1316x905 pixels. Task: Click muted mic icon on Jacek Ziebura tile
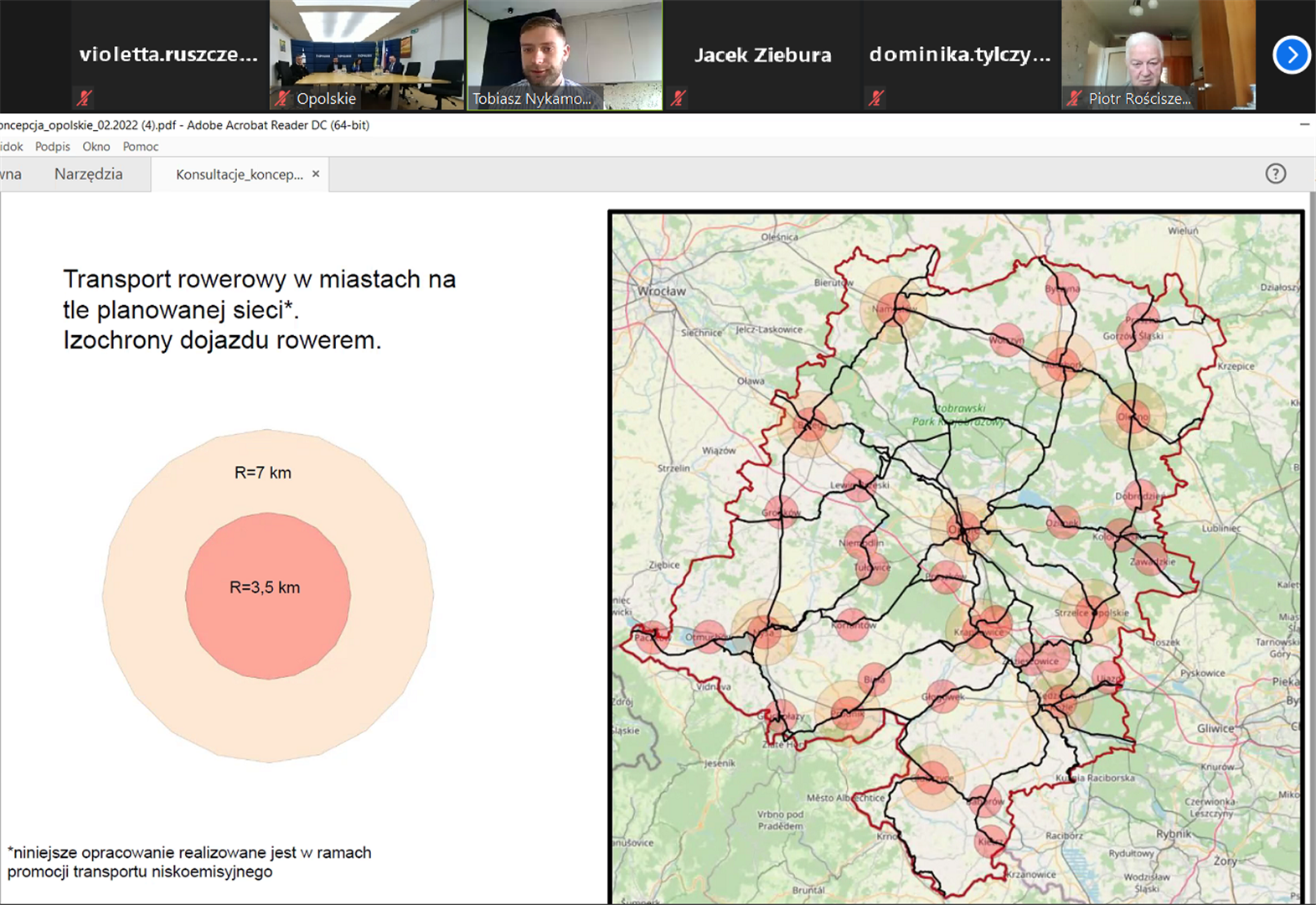click(678, 98)
